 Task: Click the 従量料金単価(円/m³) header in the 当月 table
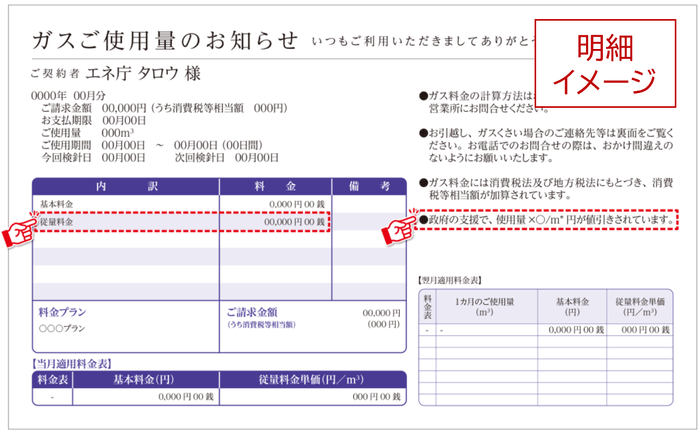[x=311, y=380]
